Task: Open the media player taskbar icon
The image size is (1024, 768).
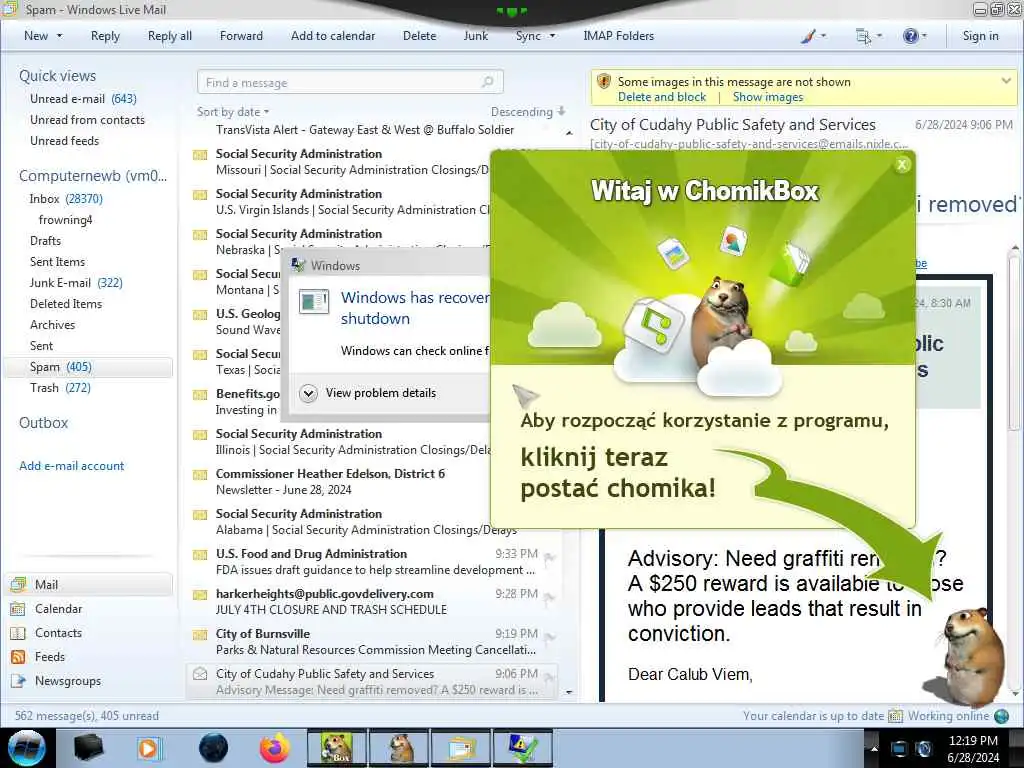Action: (149, 748)
